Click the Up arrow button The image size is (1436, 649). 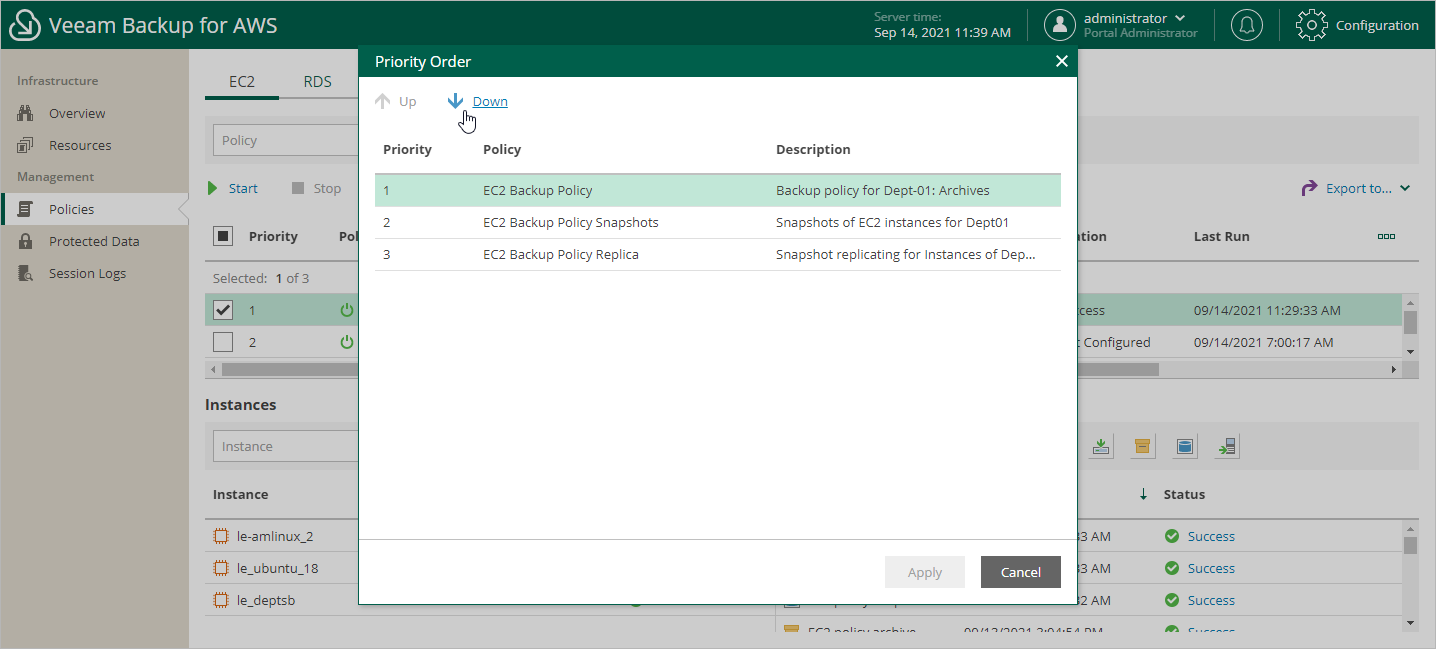(x=396, y=101)
